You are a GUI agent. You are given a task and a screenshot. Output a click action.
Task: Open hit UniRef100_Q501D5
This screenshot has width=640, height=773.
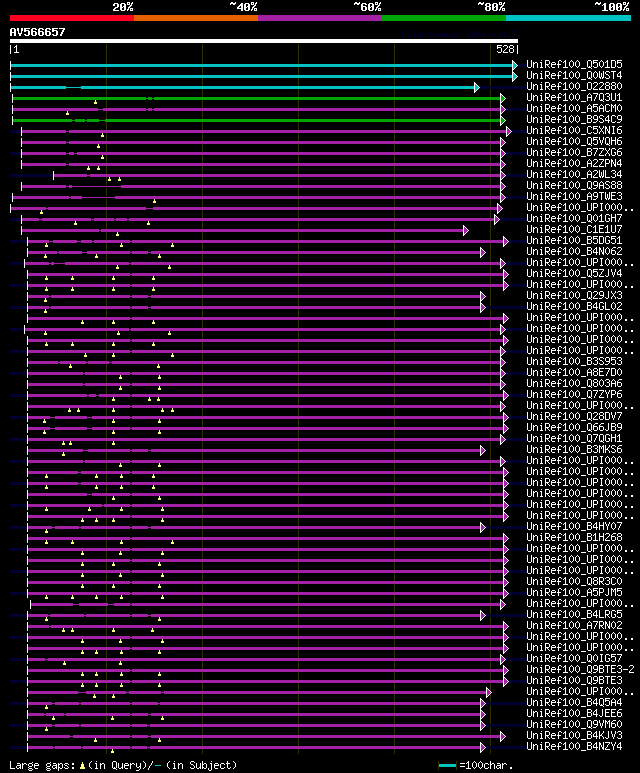[x=574, y=64]
